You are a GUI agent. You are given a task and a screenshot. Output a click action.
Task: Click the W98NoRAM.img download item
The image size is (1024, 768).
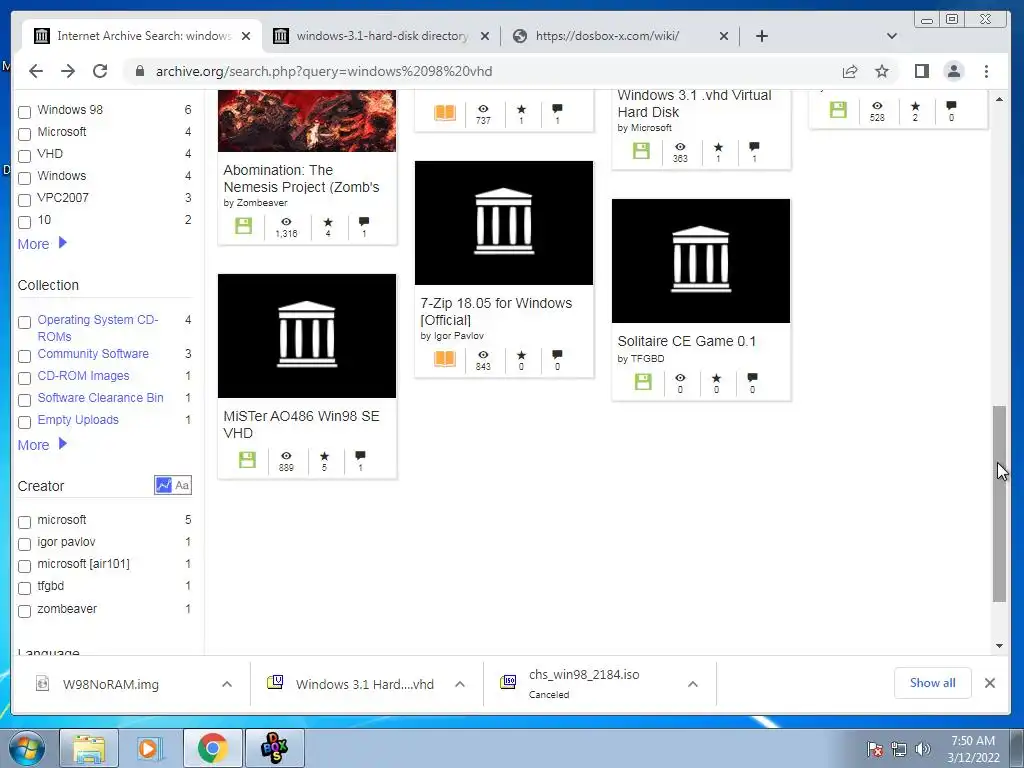(111, 684)
